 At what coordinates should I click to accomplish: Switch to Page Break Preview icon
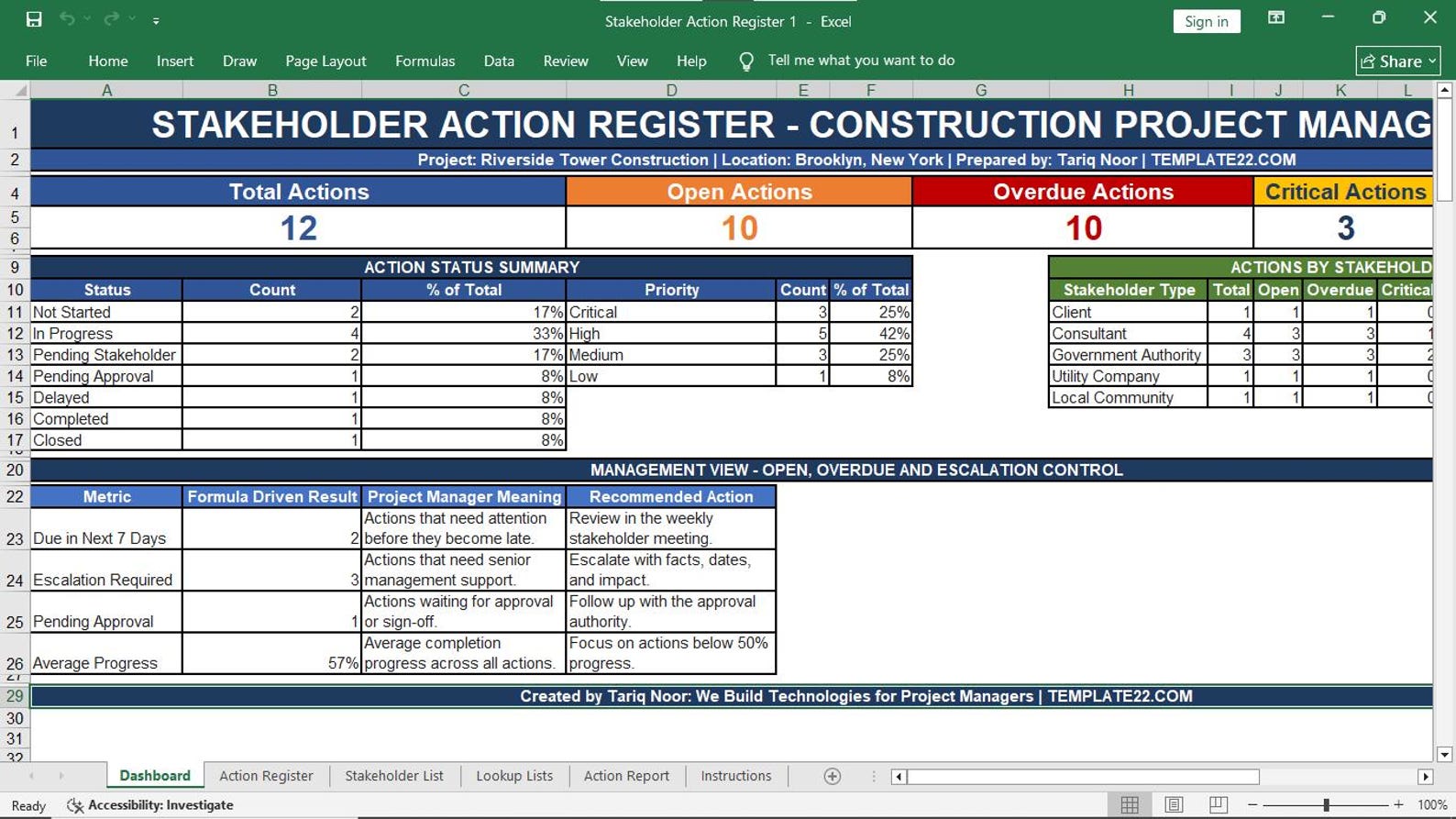(1218, 805)
